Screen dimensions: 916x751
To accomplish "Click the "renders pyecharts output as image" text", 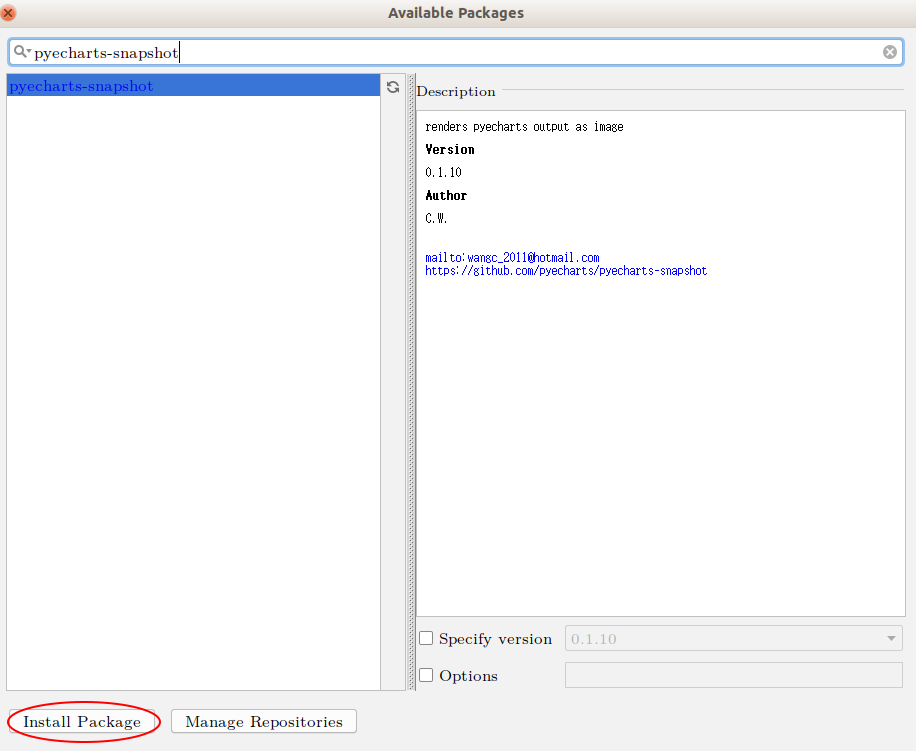I will [x=524, y=127].
